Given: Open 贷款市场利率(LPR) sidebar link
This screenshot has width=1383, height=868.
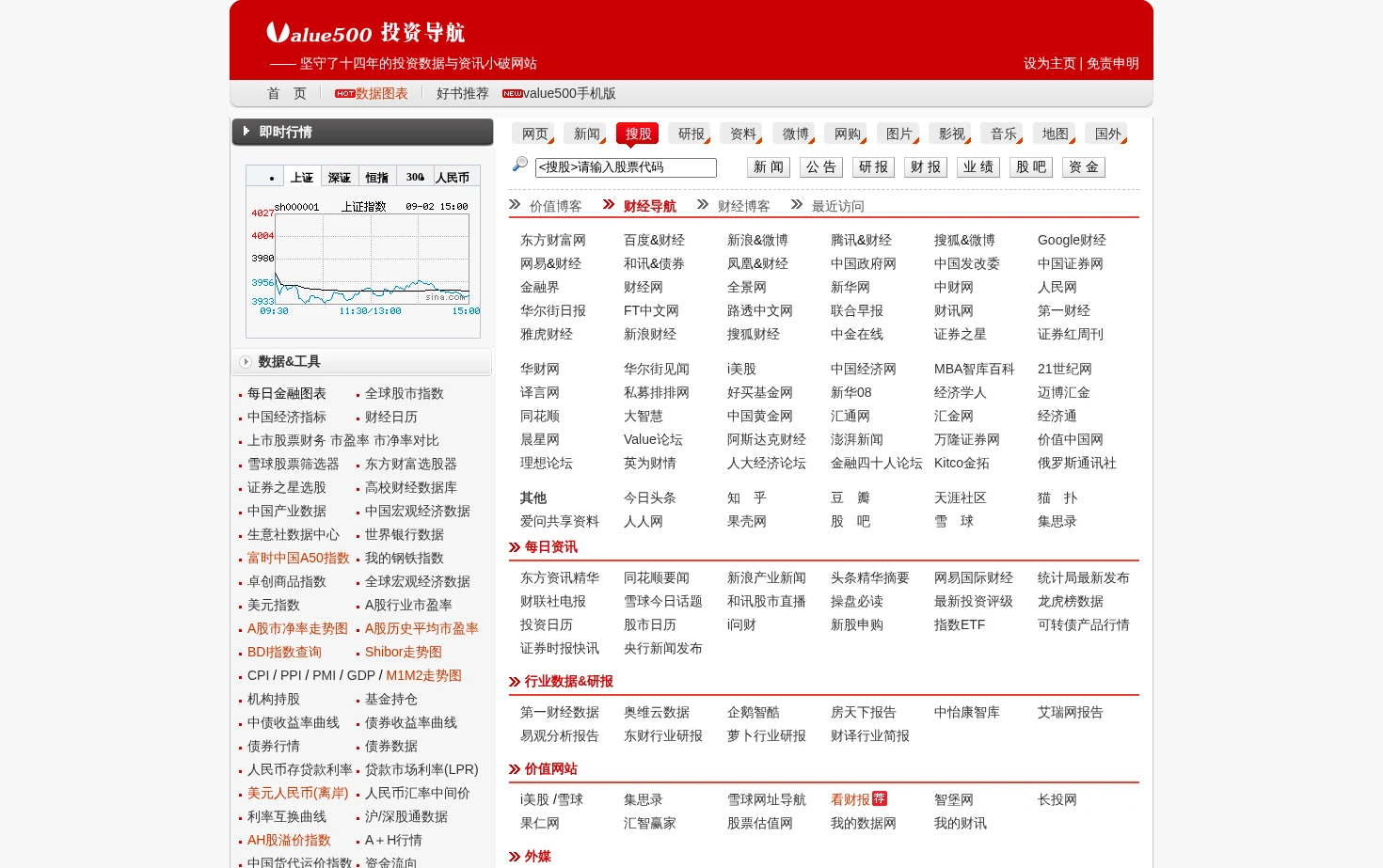Looking at the screenshot, I should click(421, 769).
